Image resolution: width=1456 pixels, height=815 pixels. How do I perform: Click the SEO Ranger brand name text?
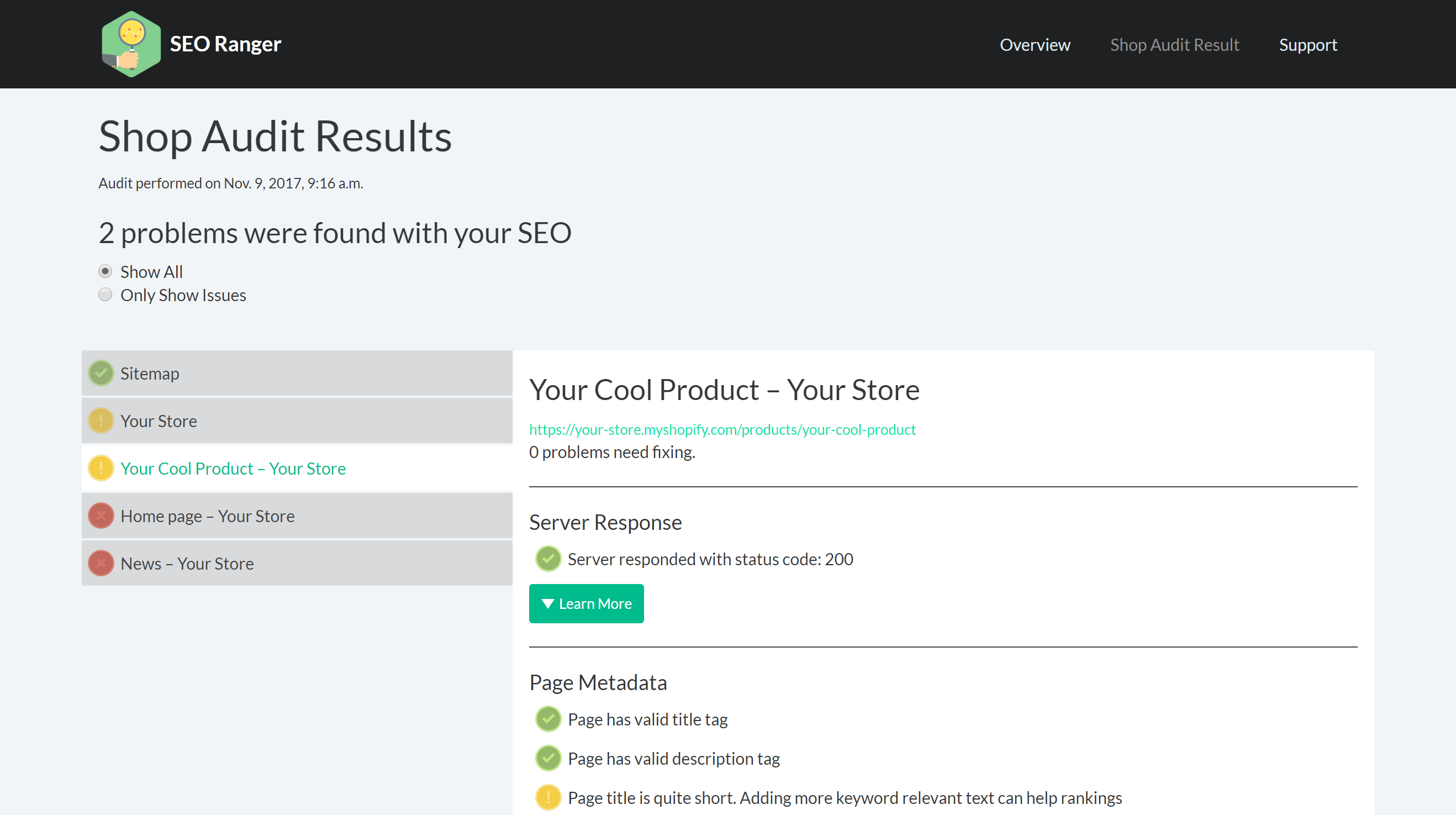click(225, 44)
